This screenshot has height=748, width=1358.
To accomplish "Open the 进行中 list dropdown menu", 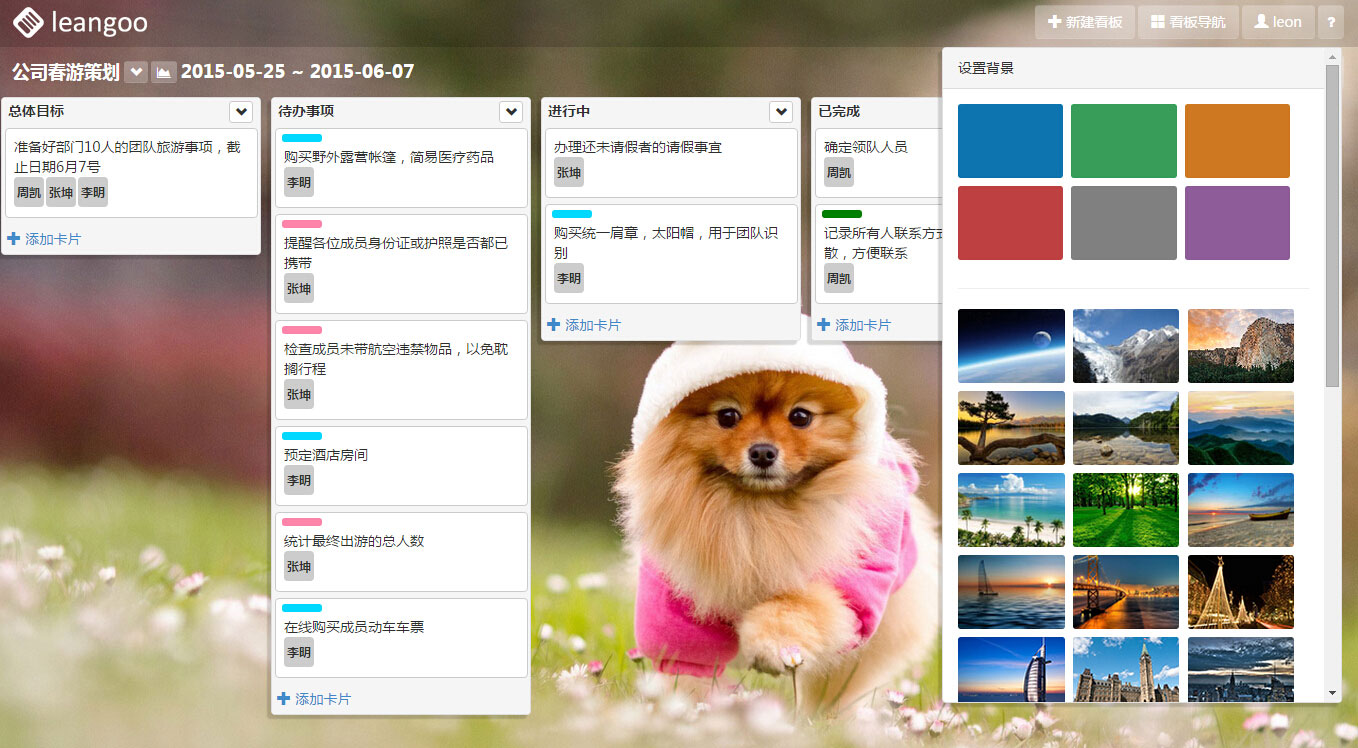I will click(781, 112).
